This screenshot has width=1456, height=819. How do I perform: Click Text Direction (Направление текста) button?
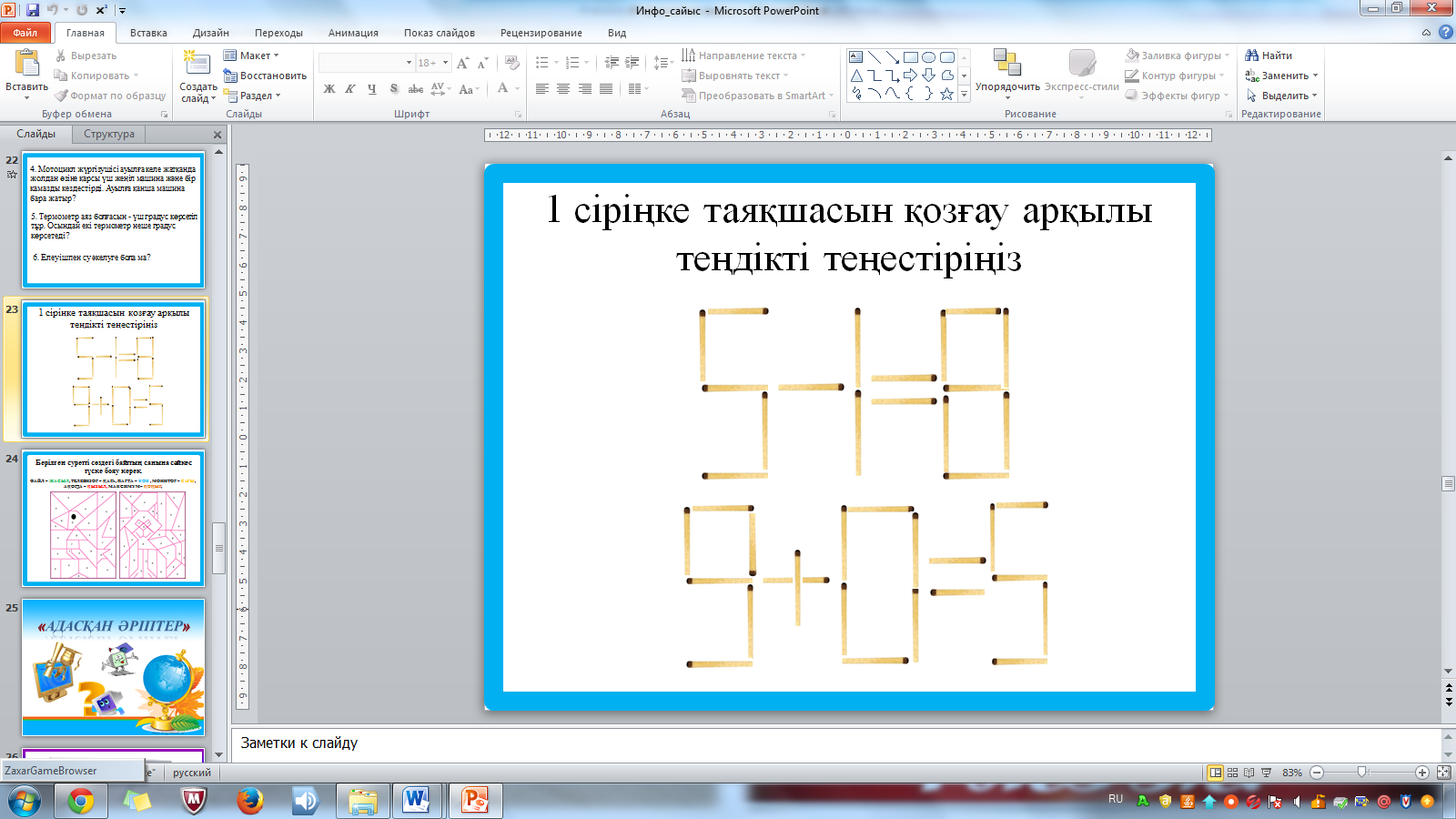(743, 56)
